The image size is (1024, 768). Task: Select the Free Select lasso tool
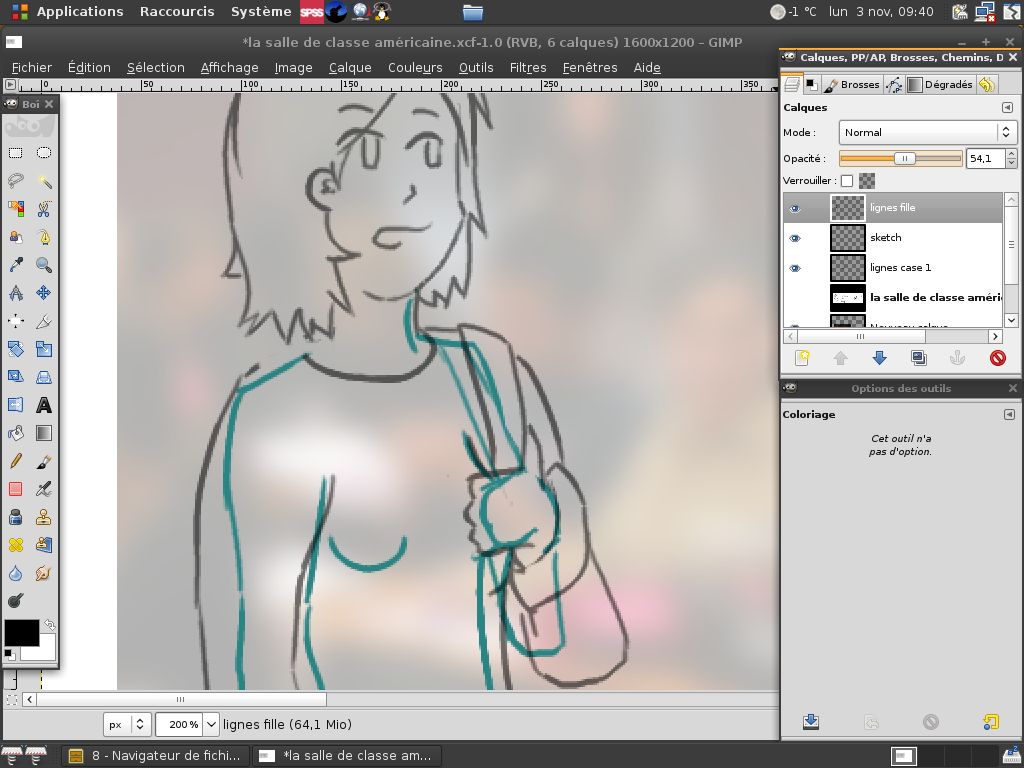[x=16, y=181]
